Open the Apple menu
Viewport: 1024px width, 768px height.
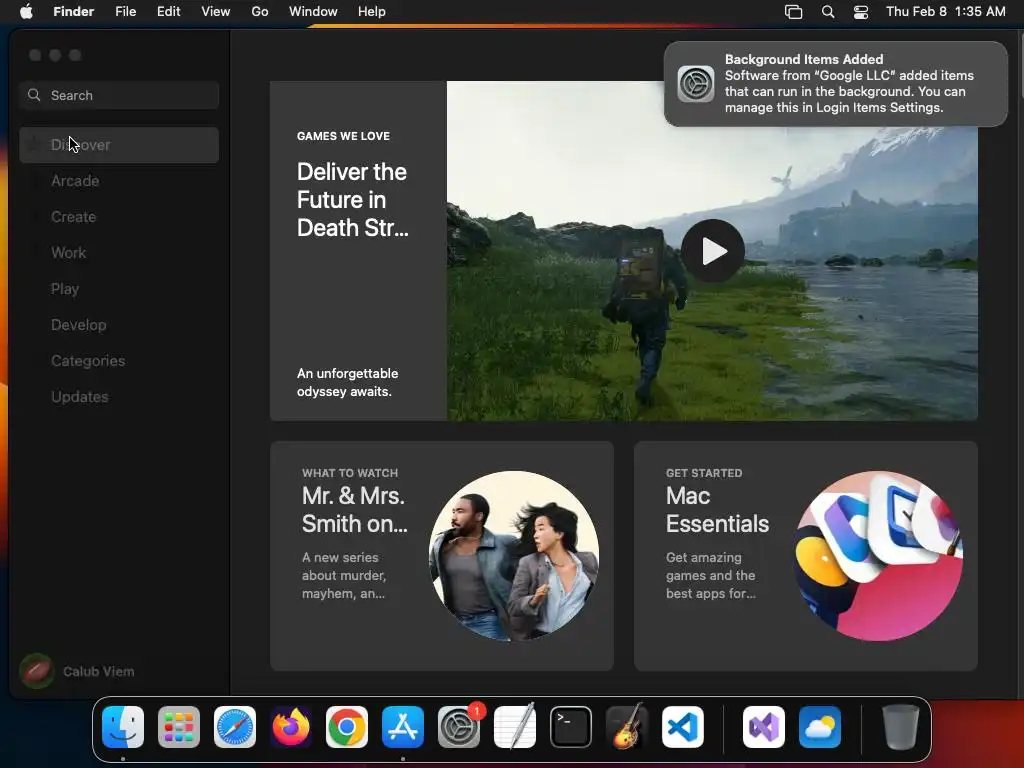click(x=26, y=11)
